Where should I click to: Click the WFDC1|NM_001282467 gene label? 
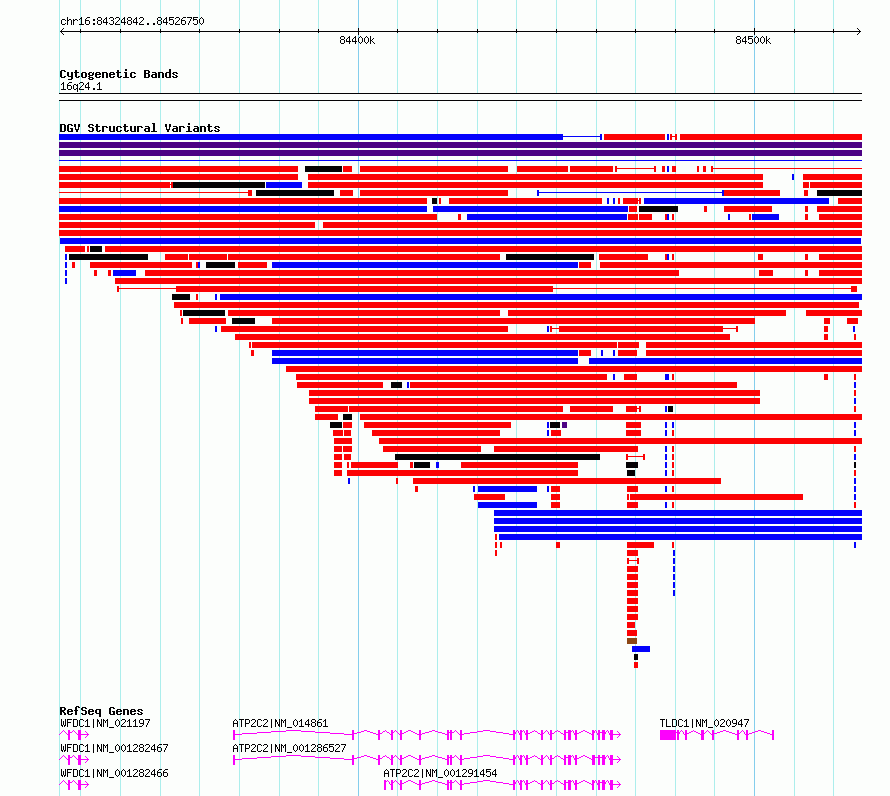click(114, 748)
